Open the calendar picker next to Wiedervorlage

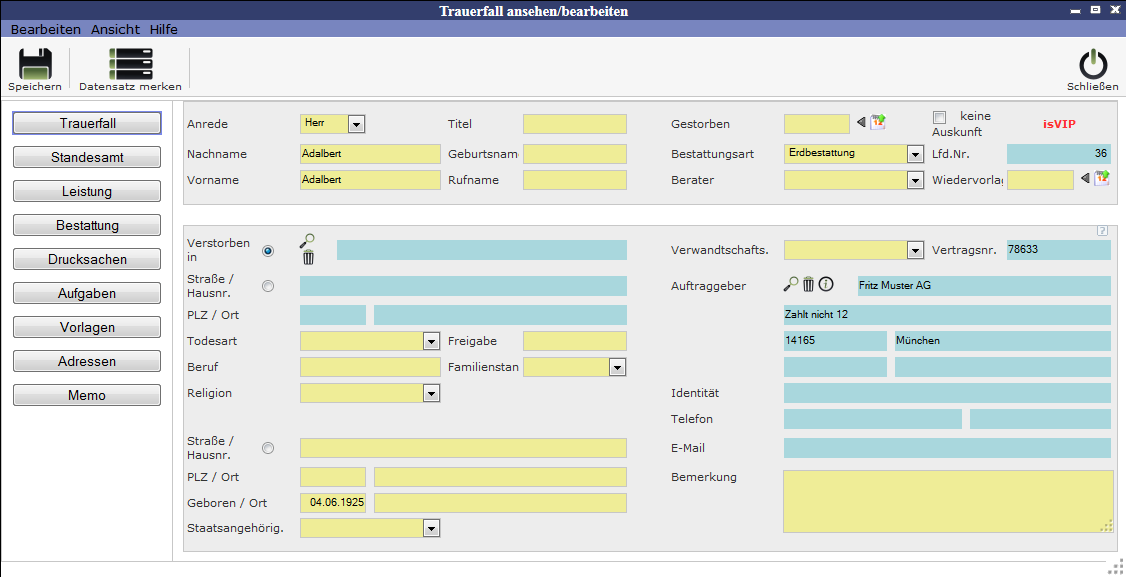1102,179
